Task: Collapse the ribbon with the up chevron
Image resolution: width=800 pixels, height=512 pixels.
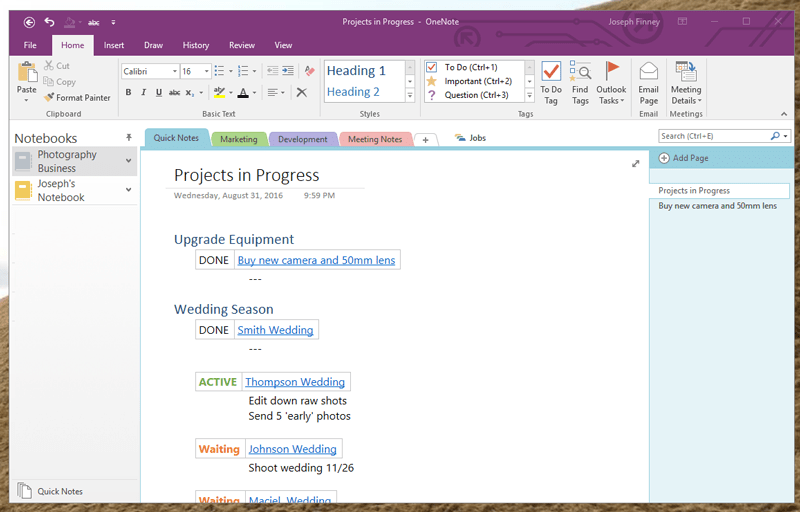Action: pyautogui.click(x=784, y=114)
